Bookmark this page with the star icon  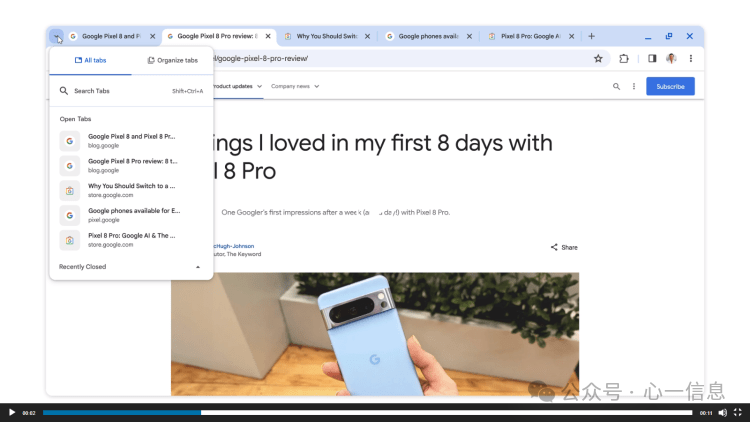coord(598,58)
